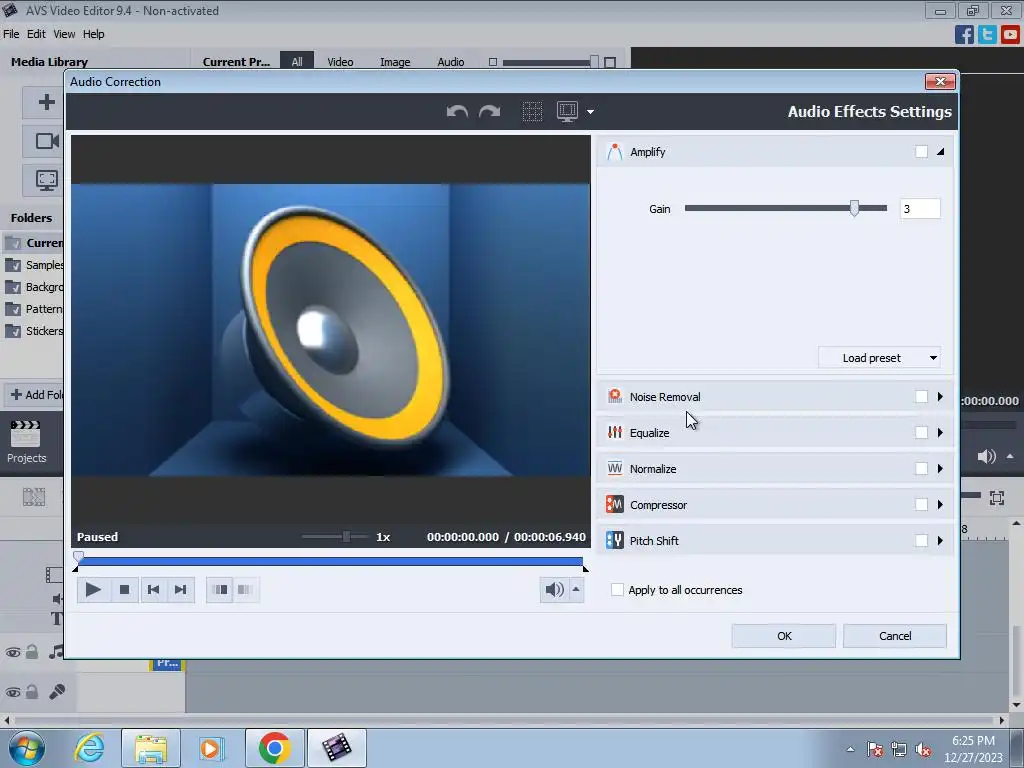Toggle audio track visibility eye

[x=12, y=652]
